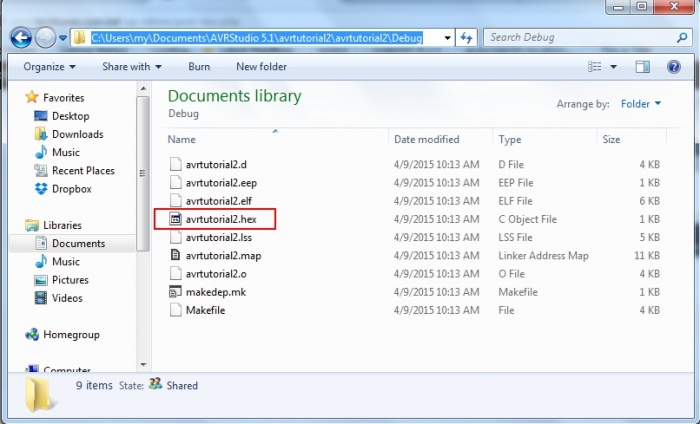
Task: Click the folder icon in address bar
Action: 79,38
